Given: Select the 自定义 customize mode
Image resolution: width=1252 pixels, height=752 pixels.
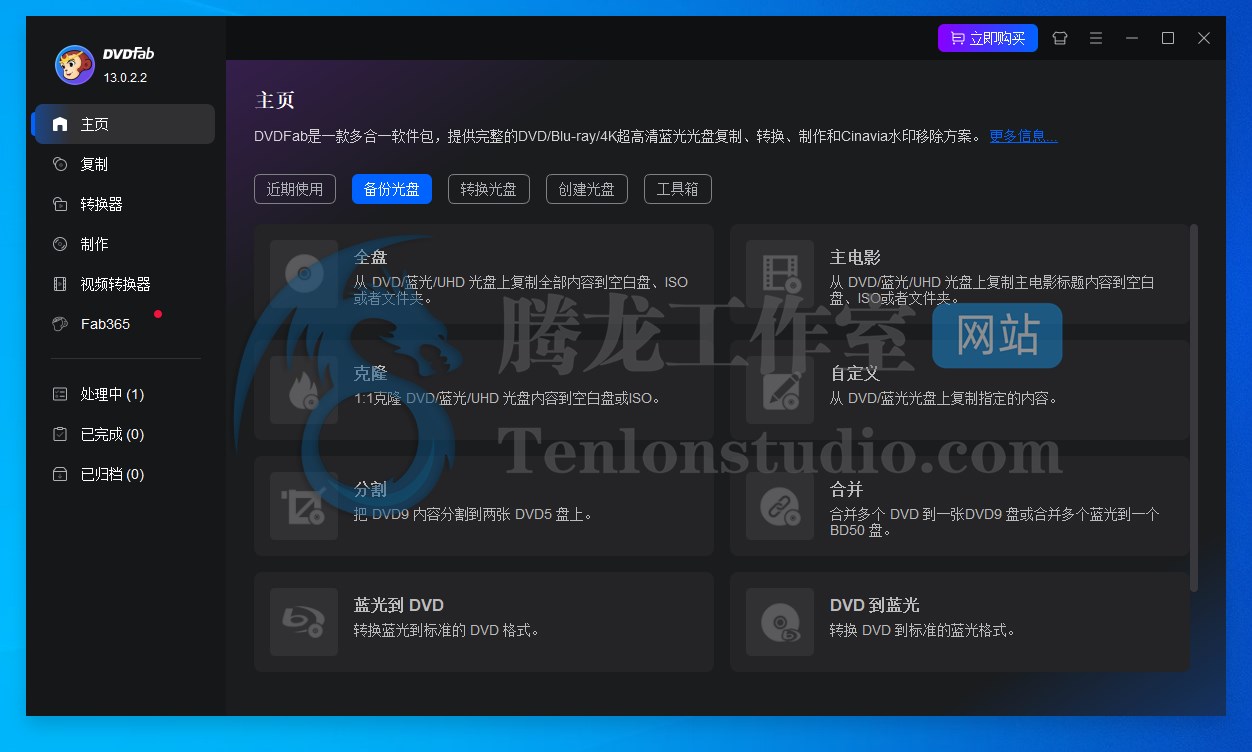Looking at the screenshot, I should pyautogui.click(x=960, y=390).
